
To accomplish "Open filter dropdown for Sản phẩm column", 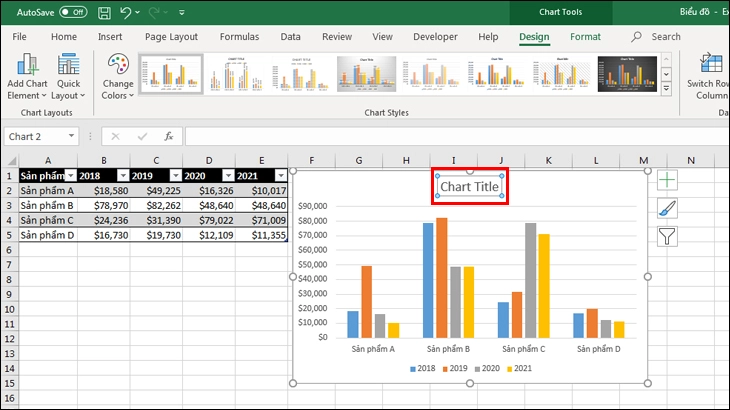I will point(70,175).
